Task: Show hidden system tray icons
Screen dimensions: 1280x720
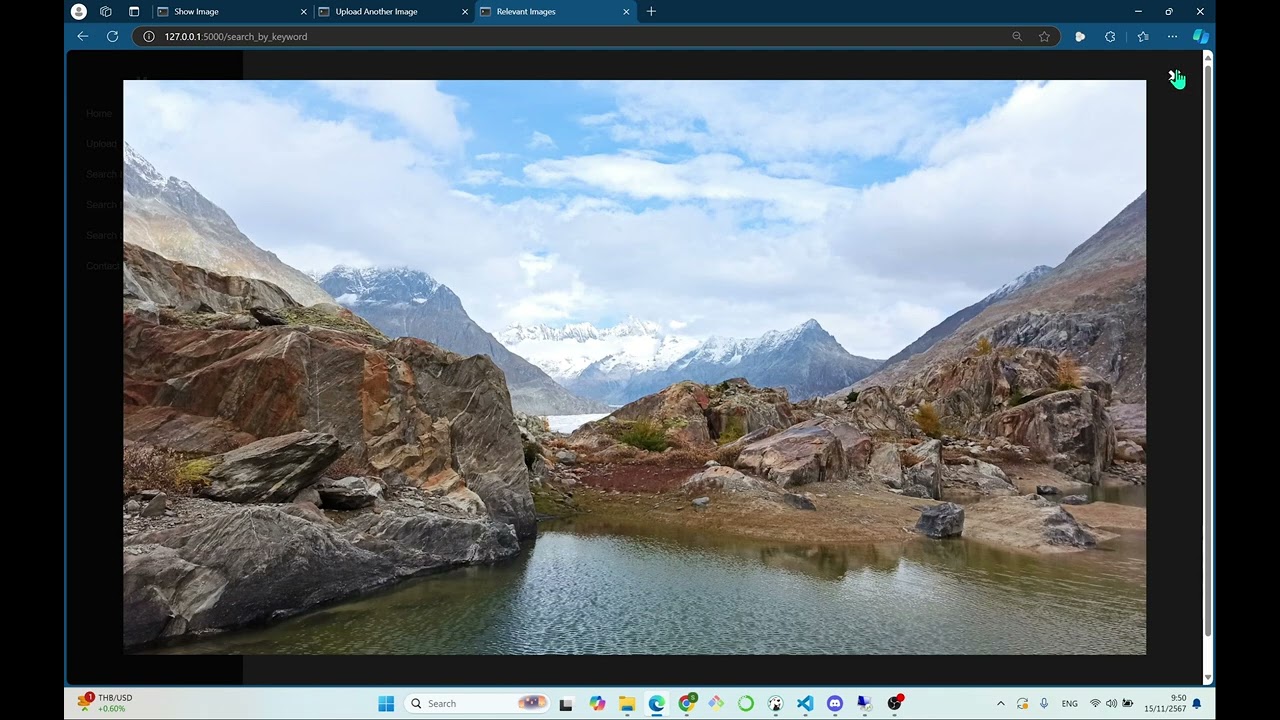Action: [x=1001, y=704]
